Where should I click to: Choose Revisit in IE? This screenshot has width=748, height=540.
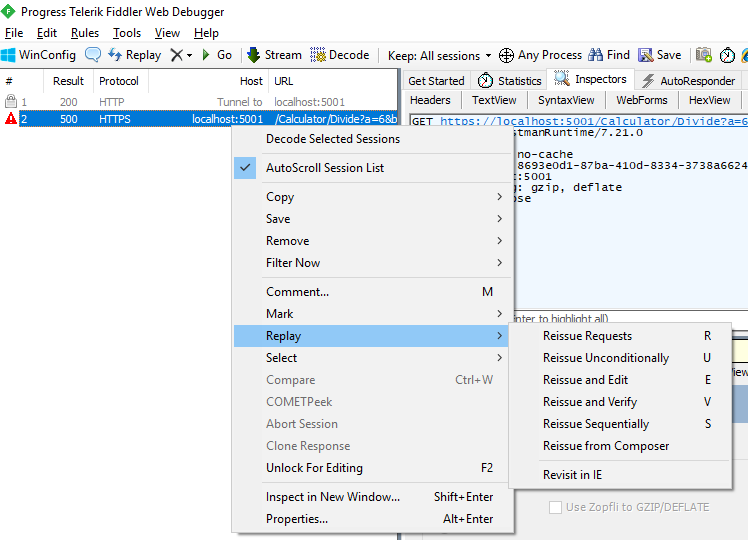tap(620, 475)
